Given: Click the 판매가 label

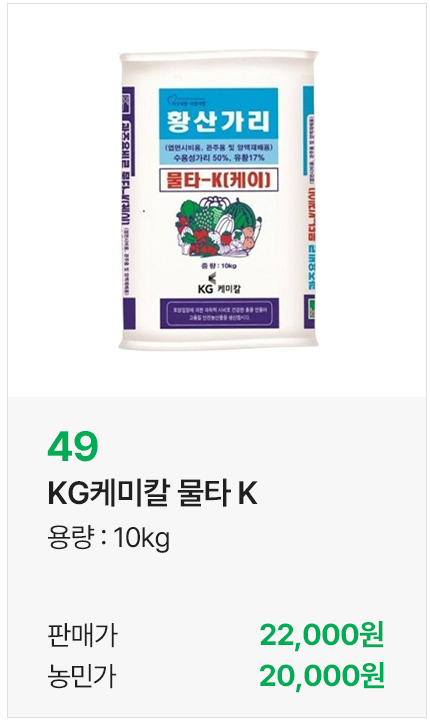Looking at the screenshot, I should point(82,635).
